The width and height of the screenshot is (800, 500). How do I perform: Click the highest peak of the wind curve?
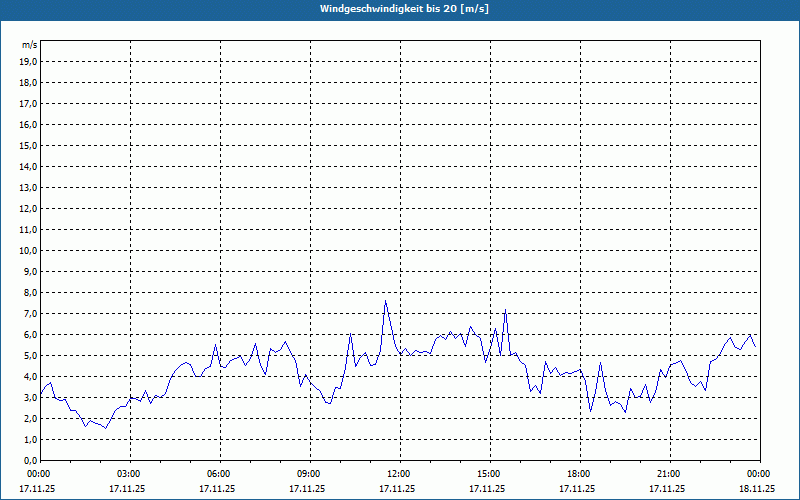(x=385, y=301)
